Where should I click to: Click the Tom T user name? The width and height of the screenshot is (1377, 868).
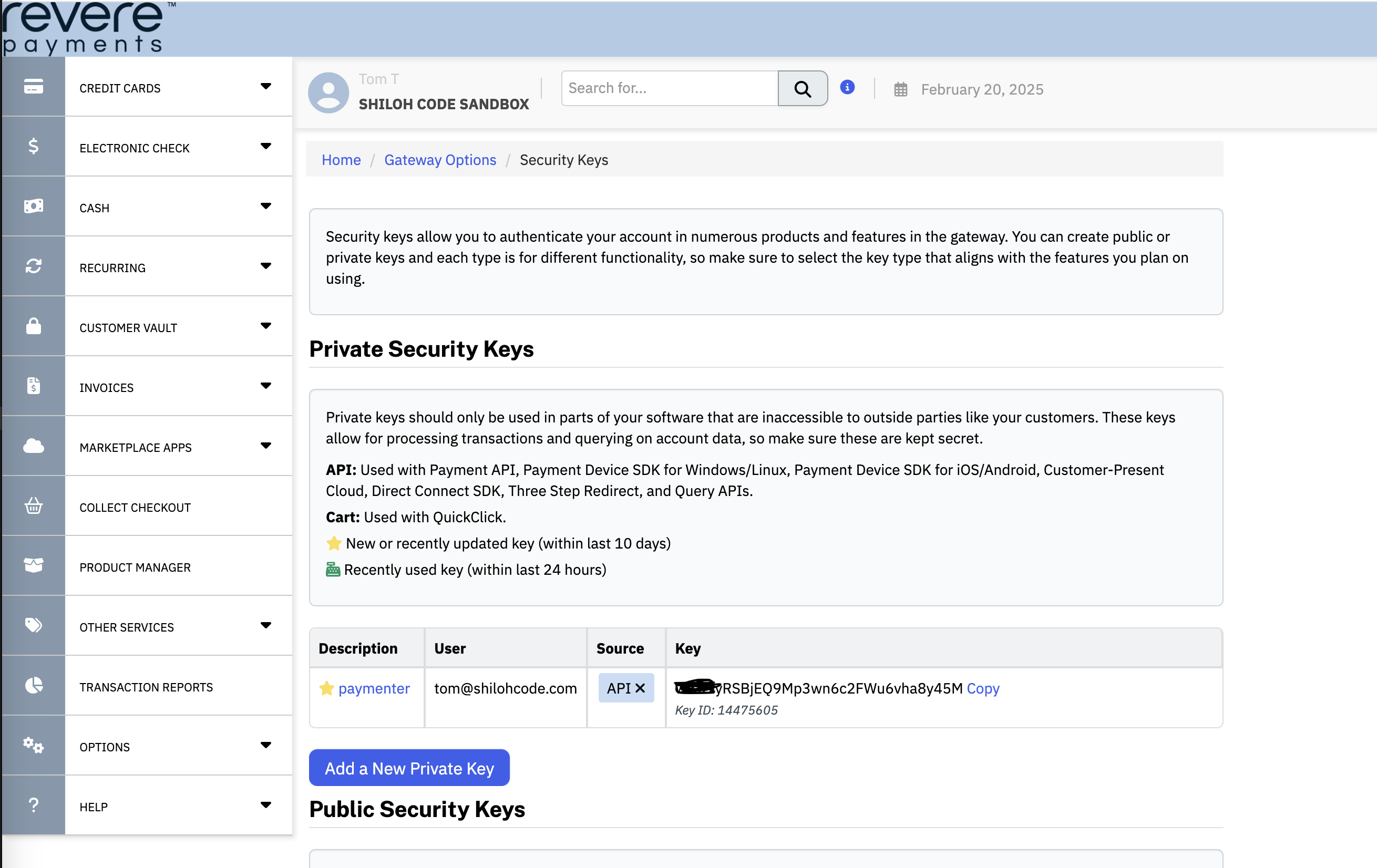378,79
